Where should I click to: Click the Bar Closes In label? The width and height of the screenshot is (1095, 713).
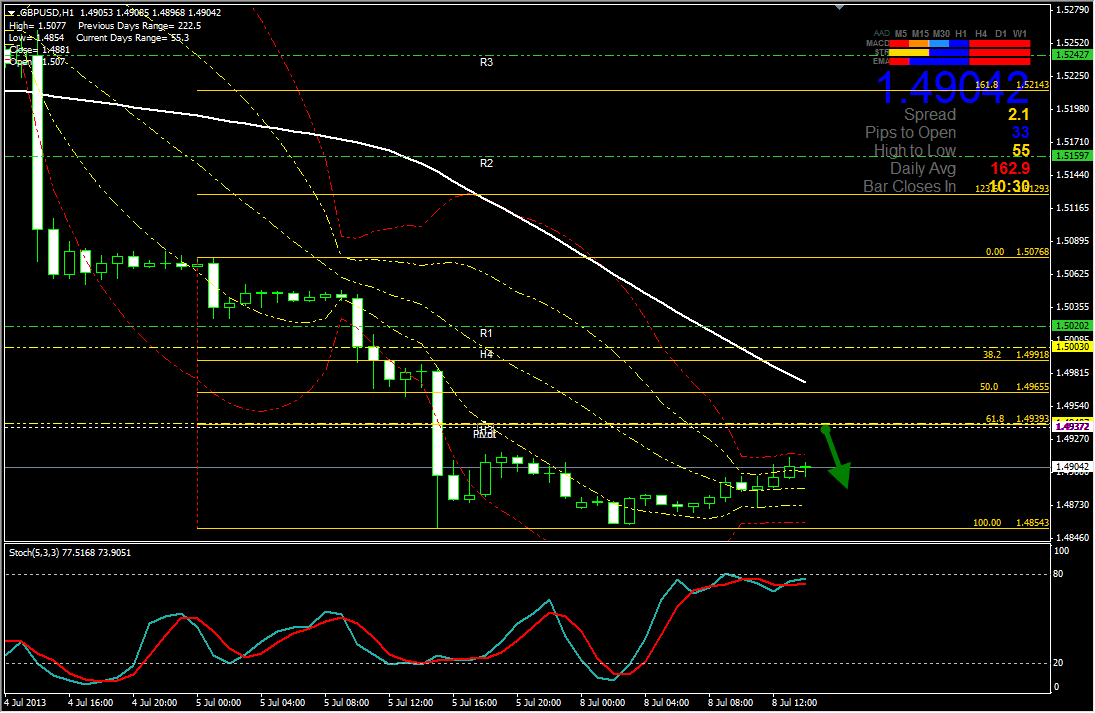pos(909,186)
